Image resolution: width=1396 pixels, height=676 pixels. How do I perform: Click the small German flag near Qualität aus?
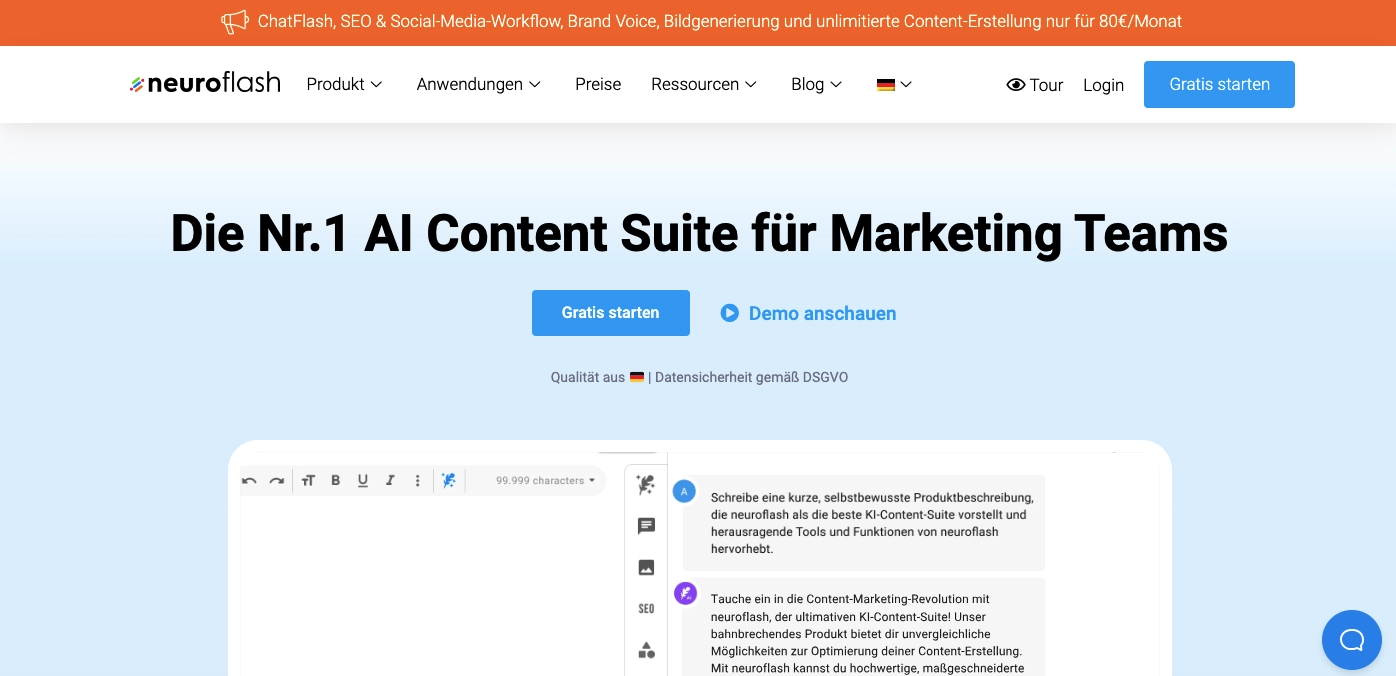click(637, 377)
